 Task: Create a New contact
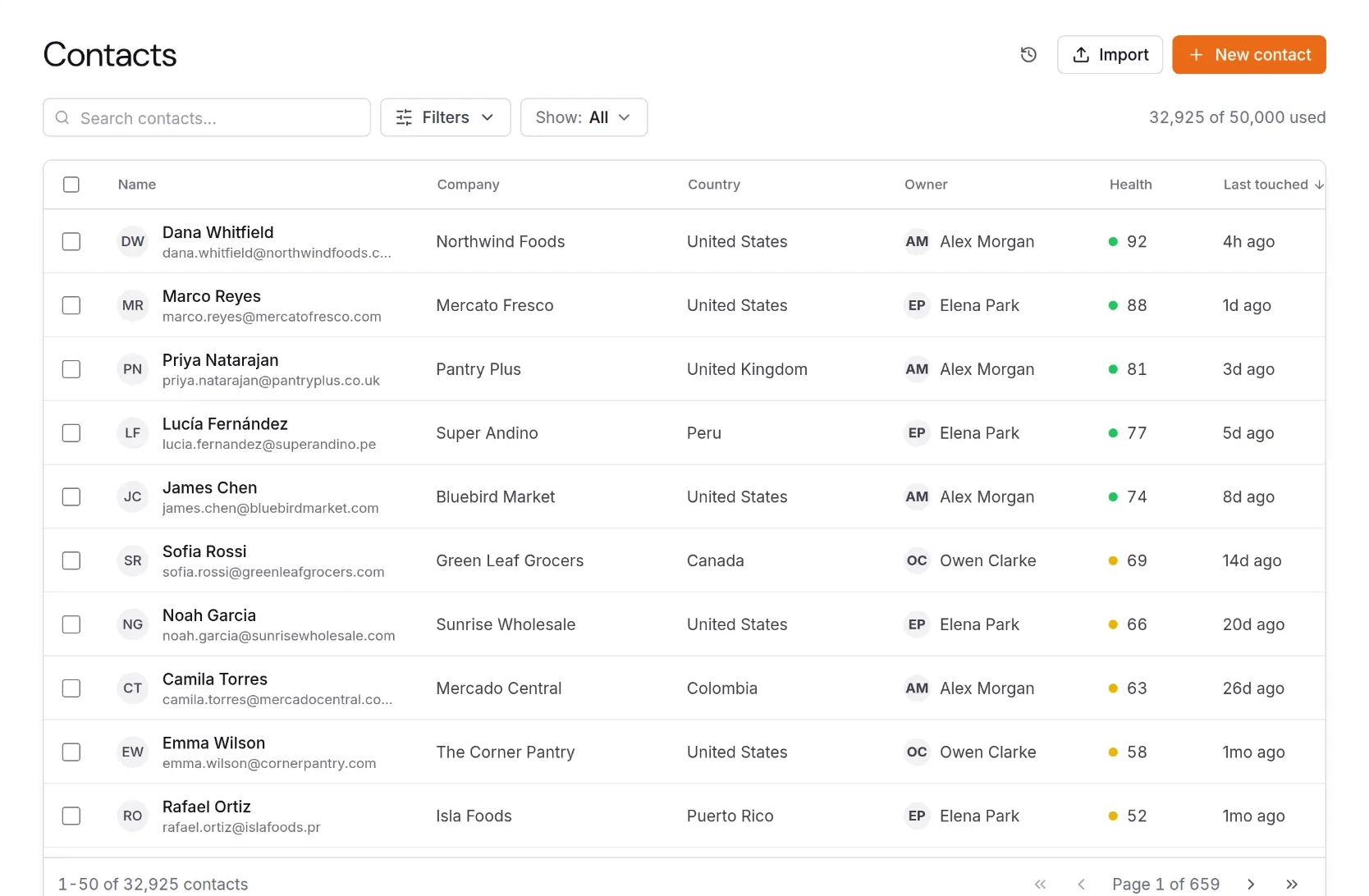click(1248, 55)
